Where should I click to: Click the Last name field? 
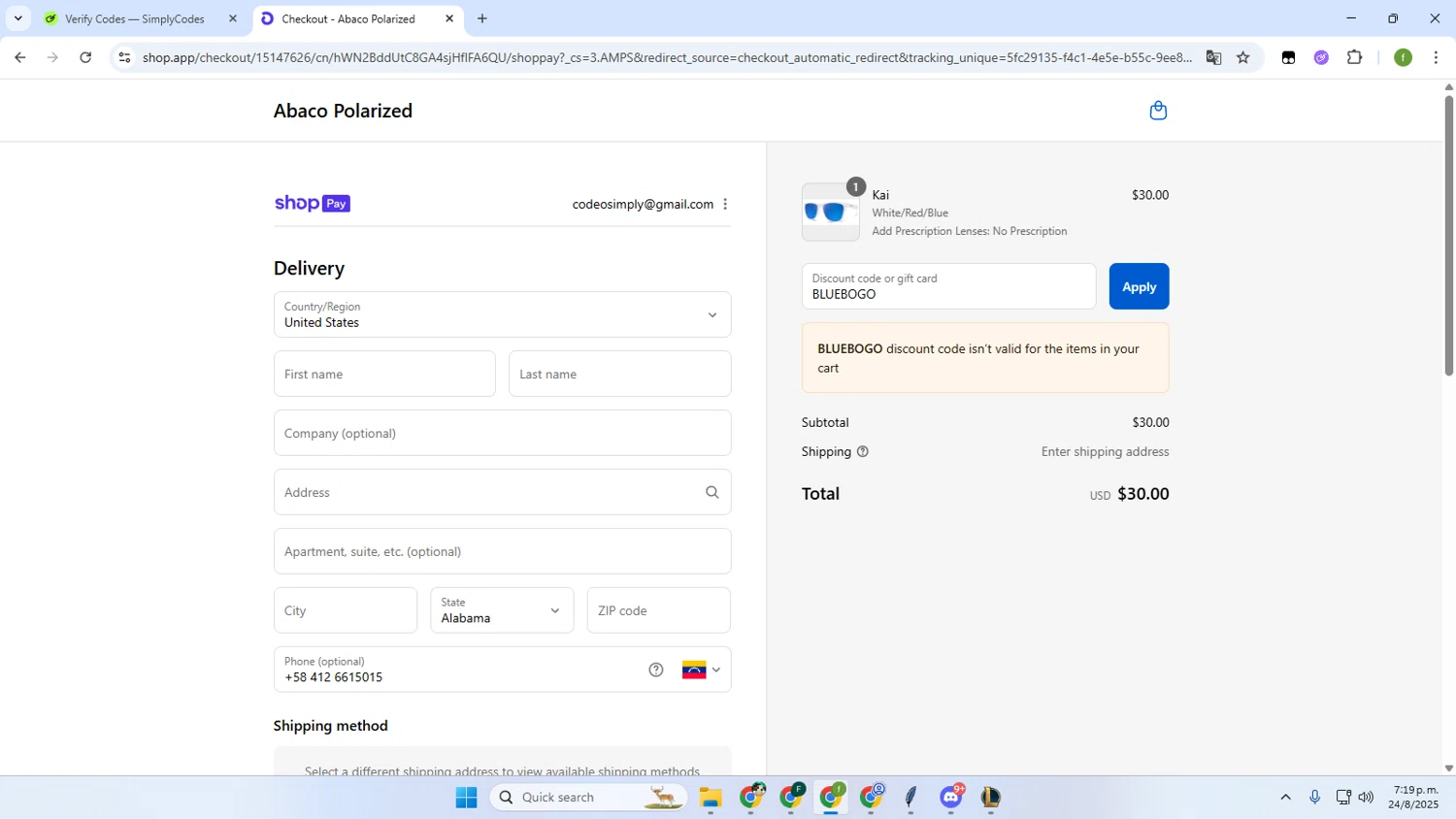coord(619,374)
